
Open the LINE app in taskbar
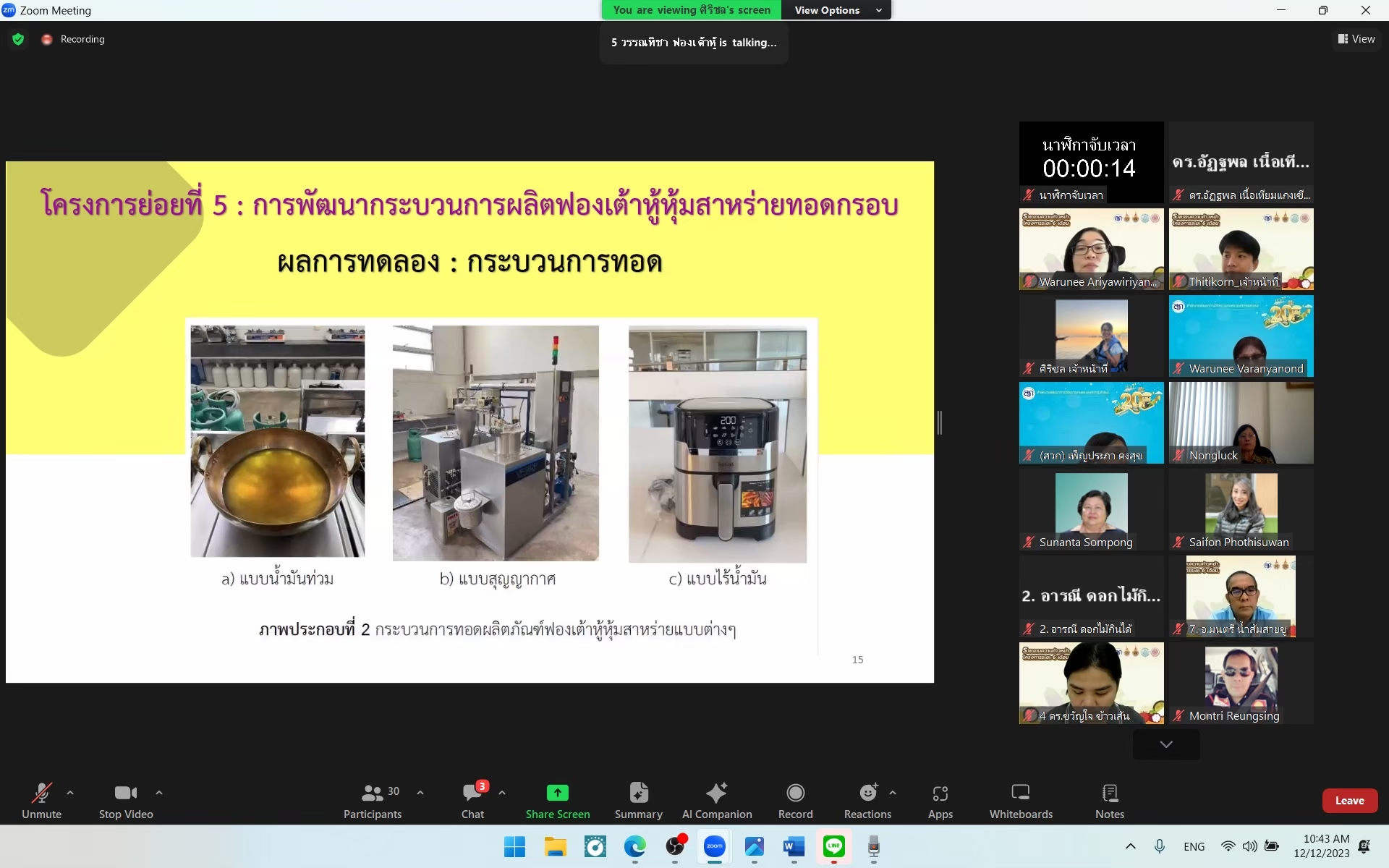tap(833, 846)
